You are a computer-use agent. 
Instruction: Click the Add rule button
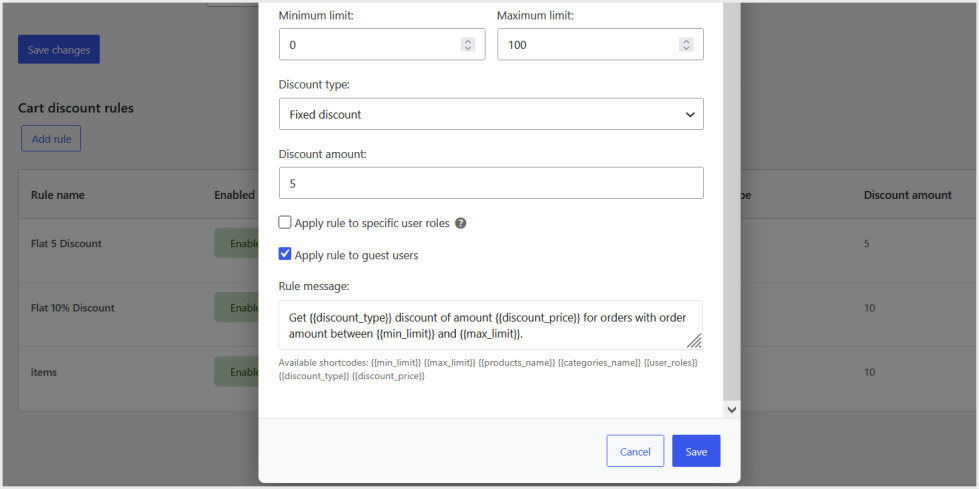click(x=51, y=139)
